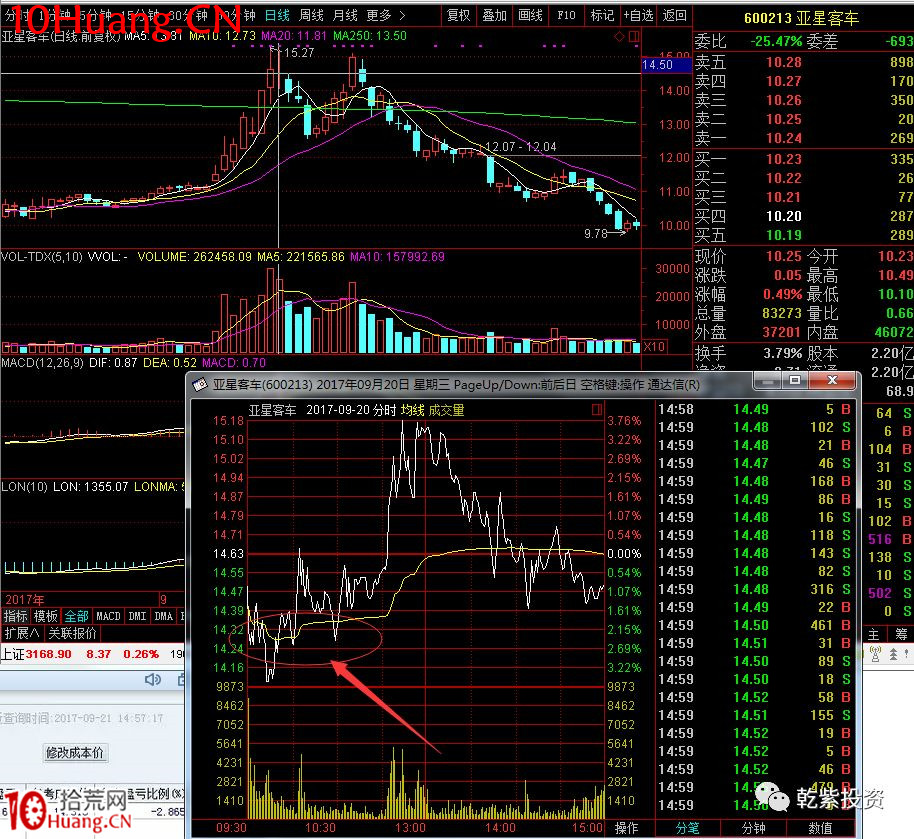Click the X10 volume scale label
This screenshot has height=839, width=914.
(x=654, y=347)
